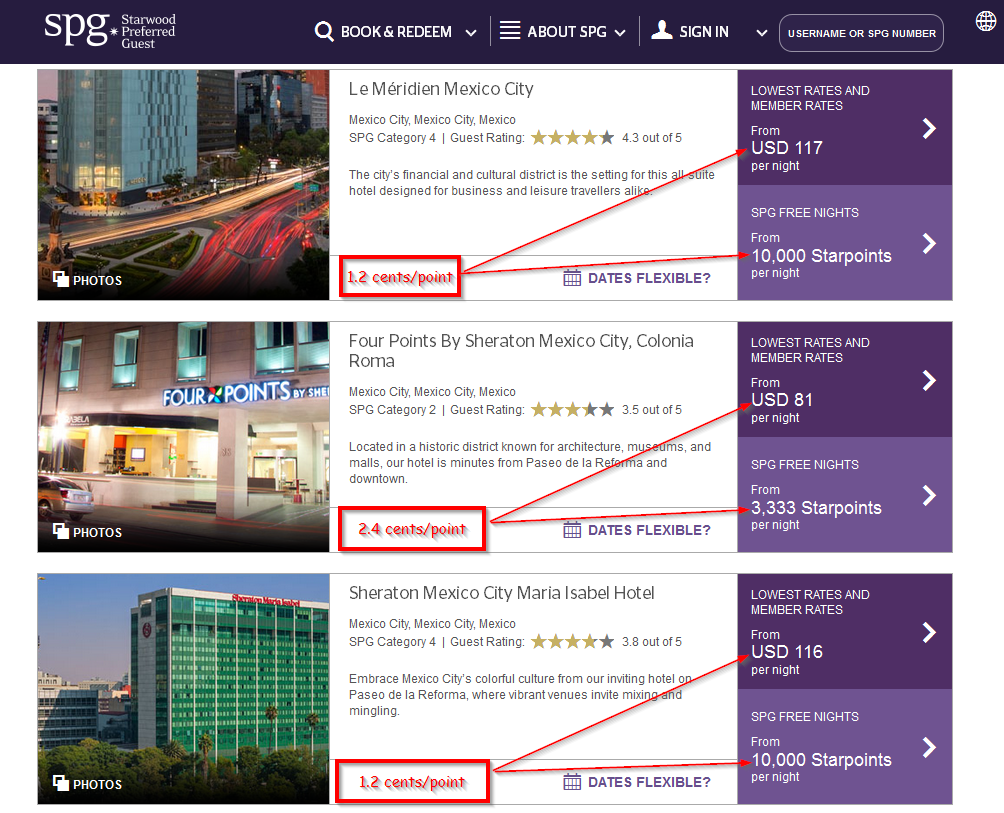The width and height of the screenshot is (1004, 813).
Task: Click the '3.5 out of 5' rating text
Action: click(x=652, y=410)
